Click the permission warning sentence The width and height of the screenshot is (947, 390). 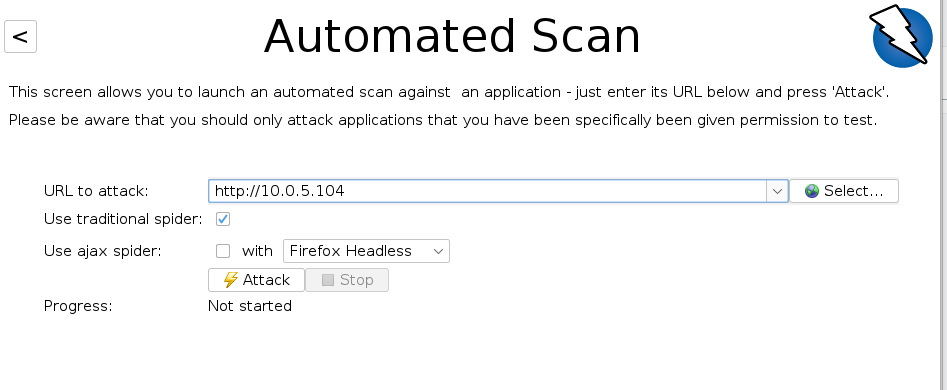(443, 120)
